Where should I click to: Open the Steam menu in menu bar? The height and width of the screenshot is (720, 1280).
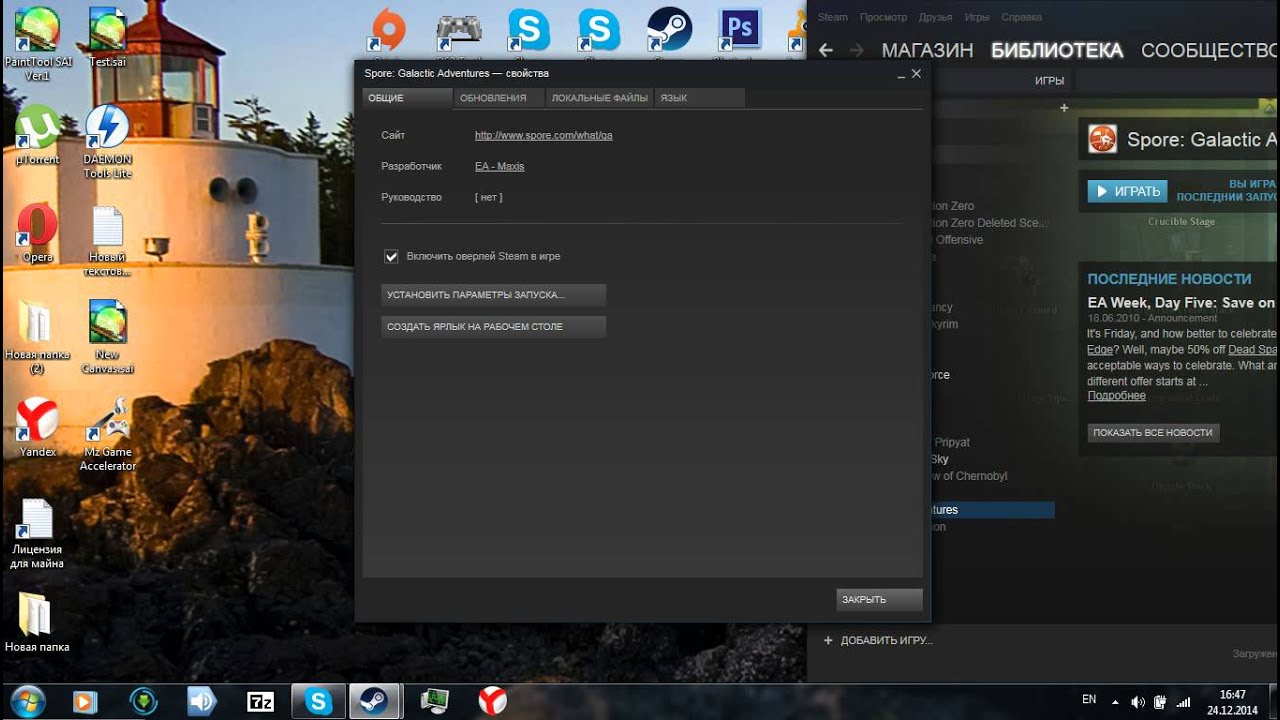pos(832,17)
